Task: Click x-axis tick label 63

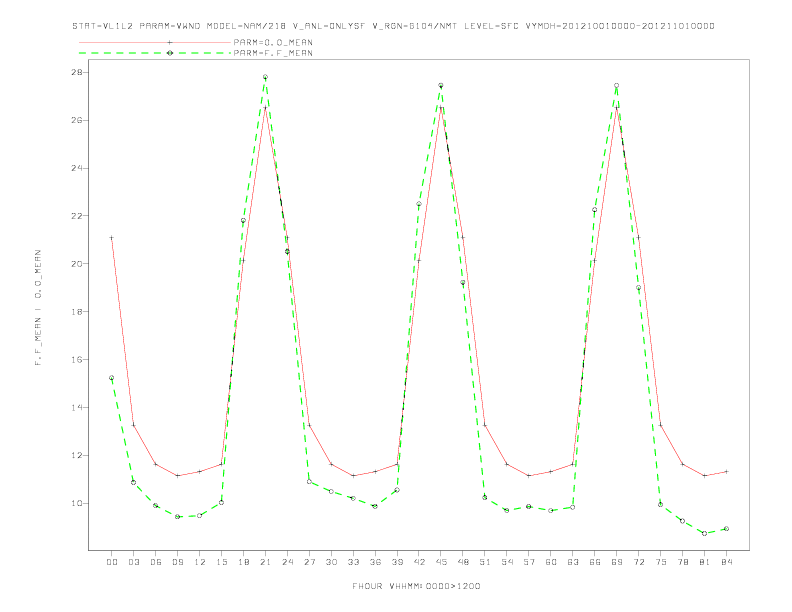Action: click(x=573, y=562)
